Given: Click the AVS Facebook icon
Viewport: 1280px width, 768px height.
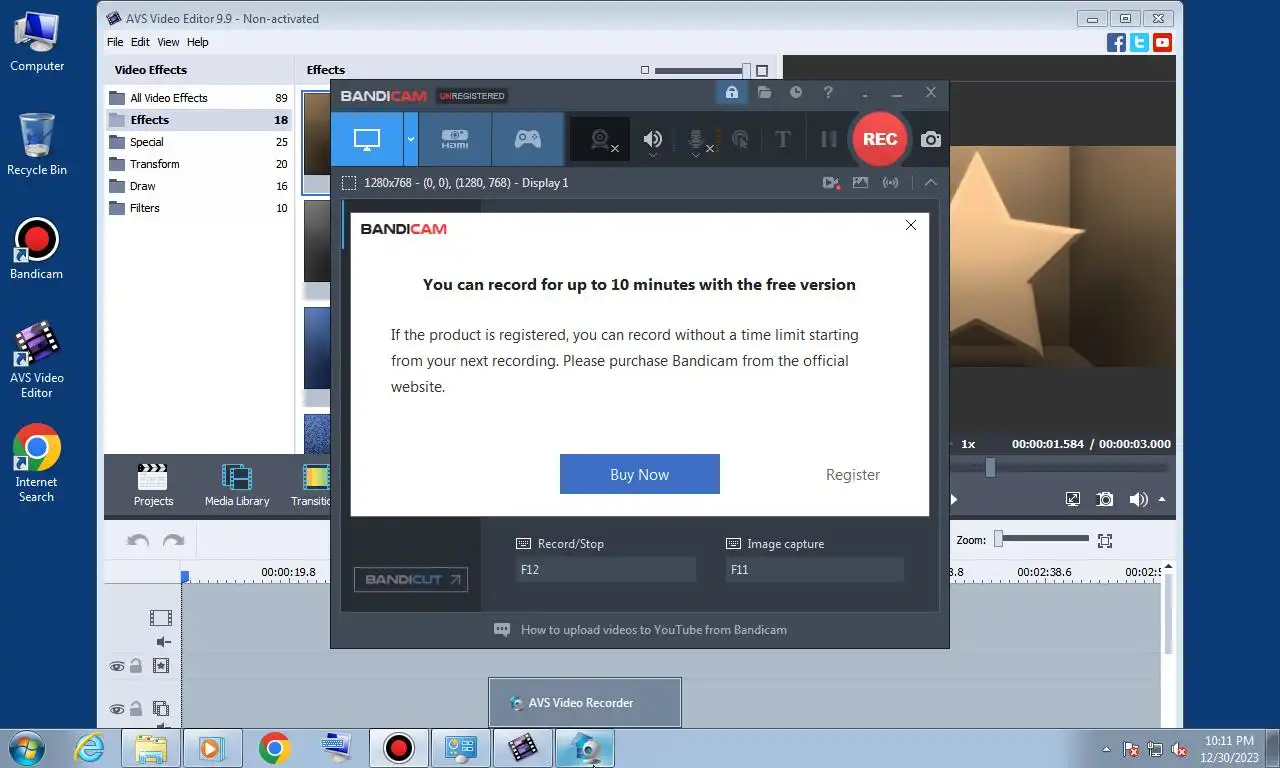Looking at the screenshot, I should 1117,42.
